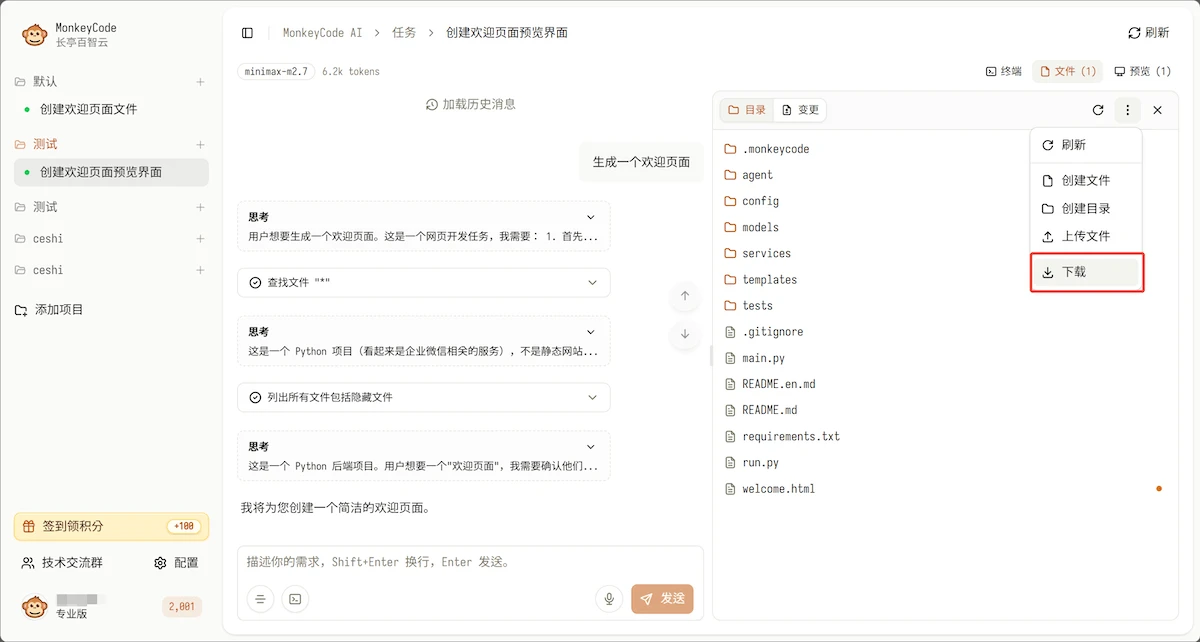Click the 2,001 points badge

point(182,606)
